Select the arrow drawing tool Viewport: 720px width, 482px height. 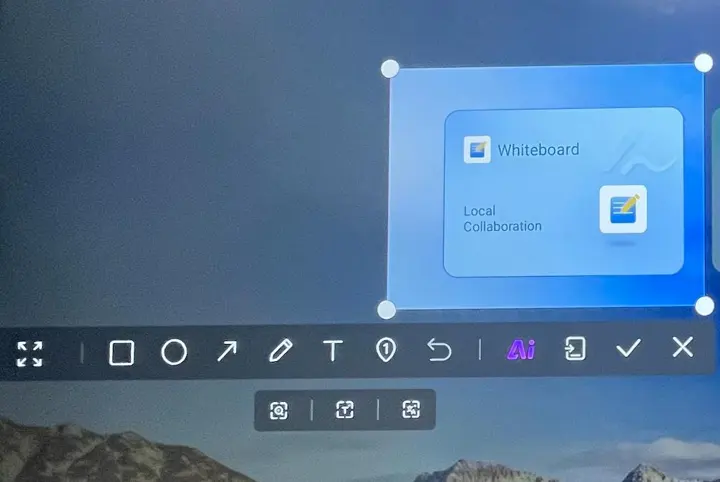point(227,351)
